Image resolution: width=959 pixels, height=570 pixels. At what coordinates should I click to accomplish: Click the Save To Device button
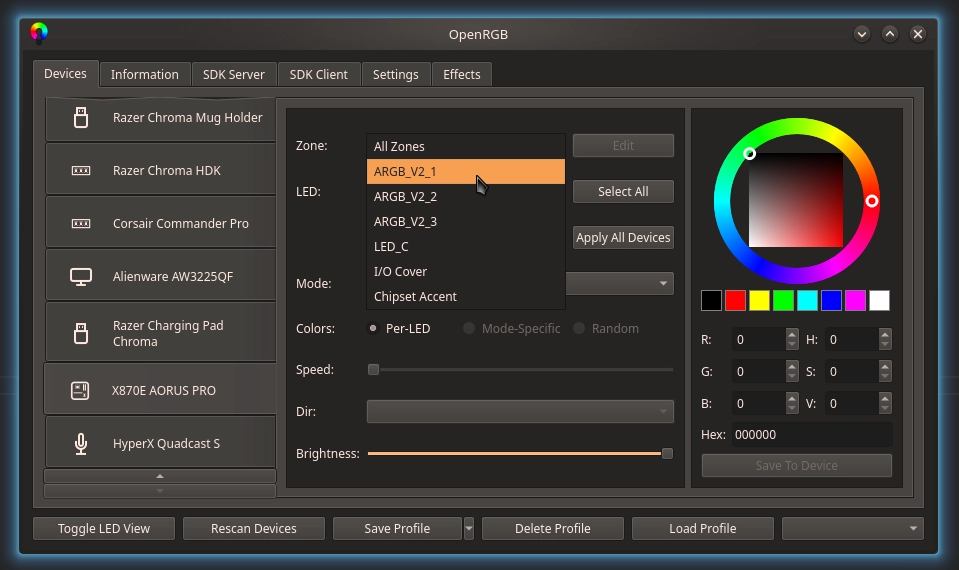click(797, 465)
